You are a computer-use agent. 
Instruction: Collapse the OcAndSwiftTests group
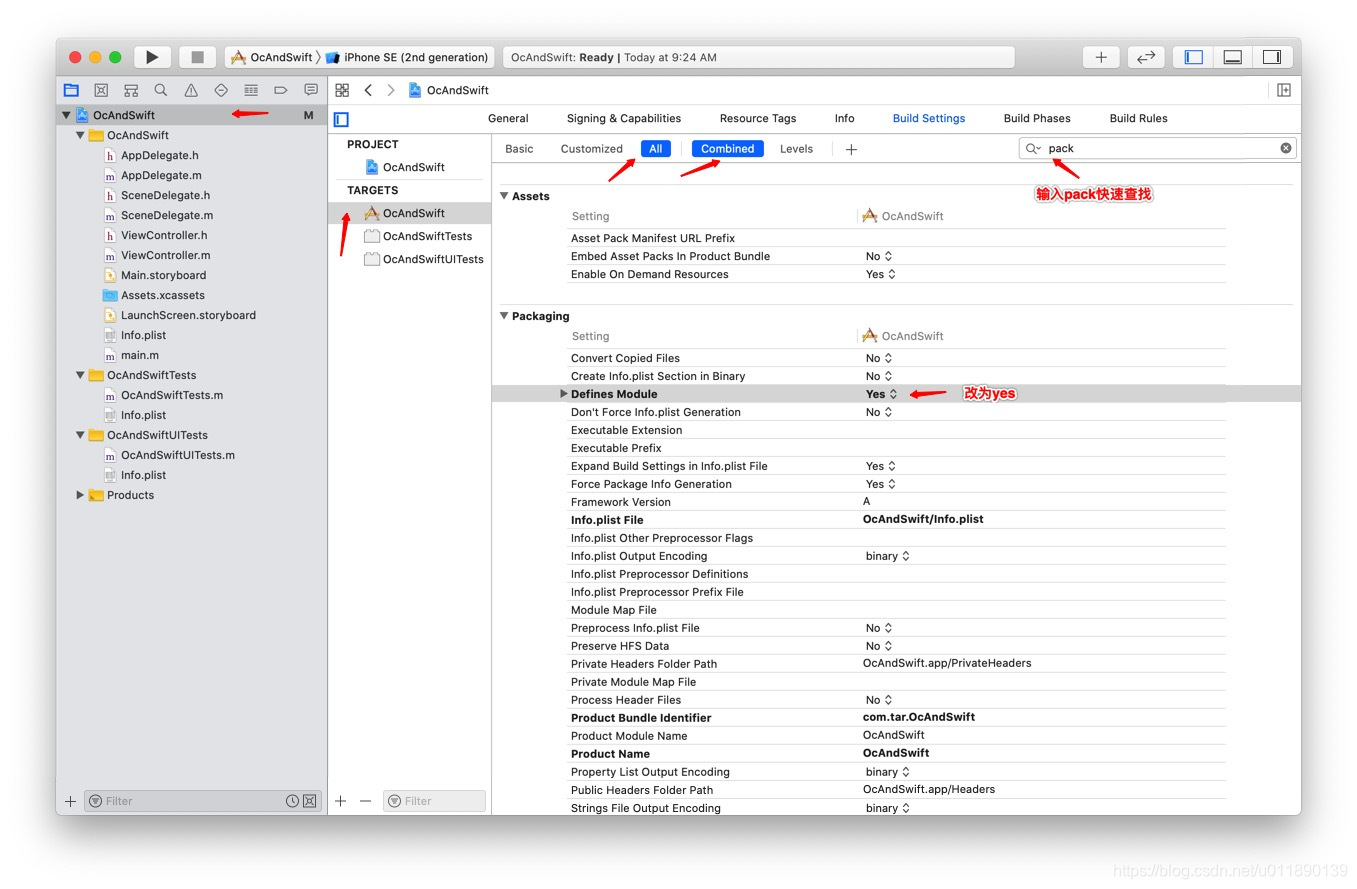[81, 375]
